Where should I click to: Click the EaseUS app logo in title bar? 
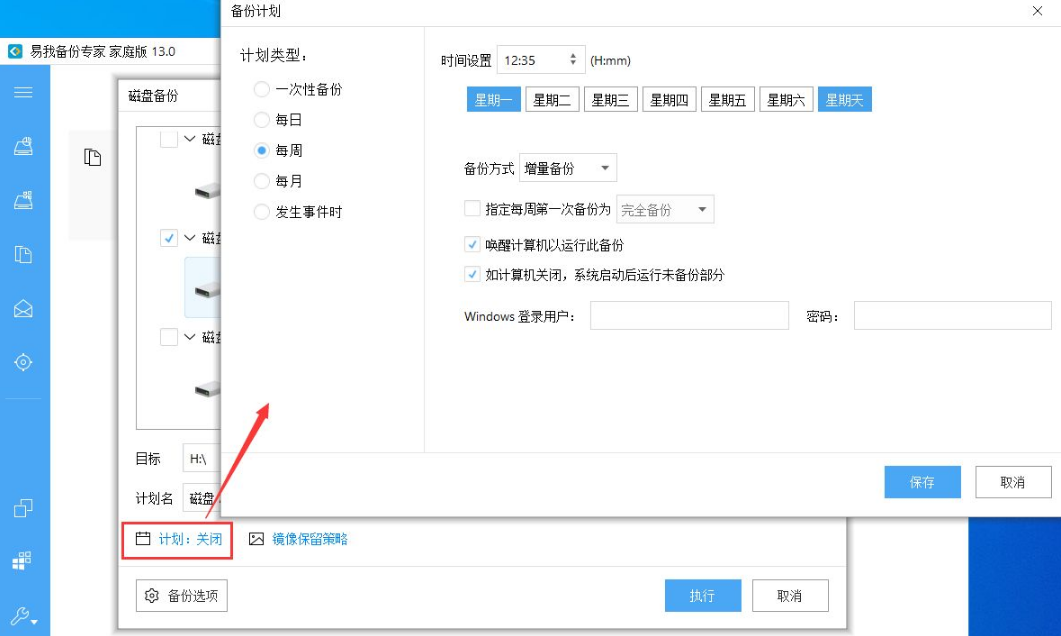15,51
